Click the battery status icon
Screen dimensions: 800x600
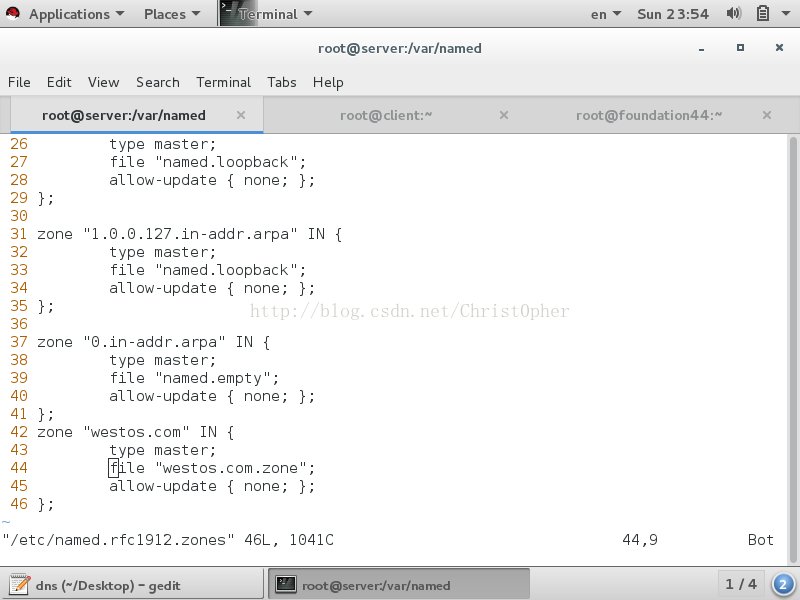(763, 13)
